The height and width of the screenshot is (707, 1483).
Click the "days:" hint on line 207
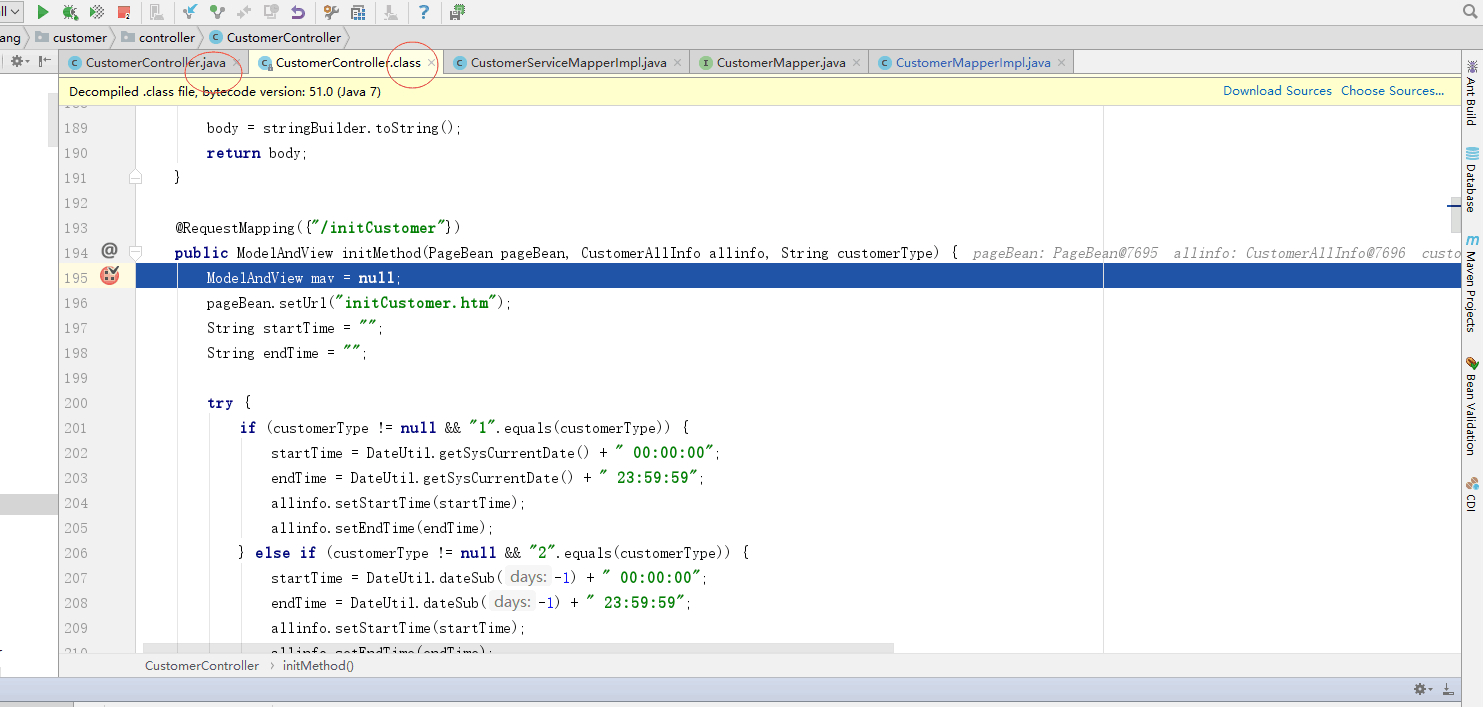[528, 577]
